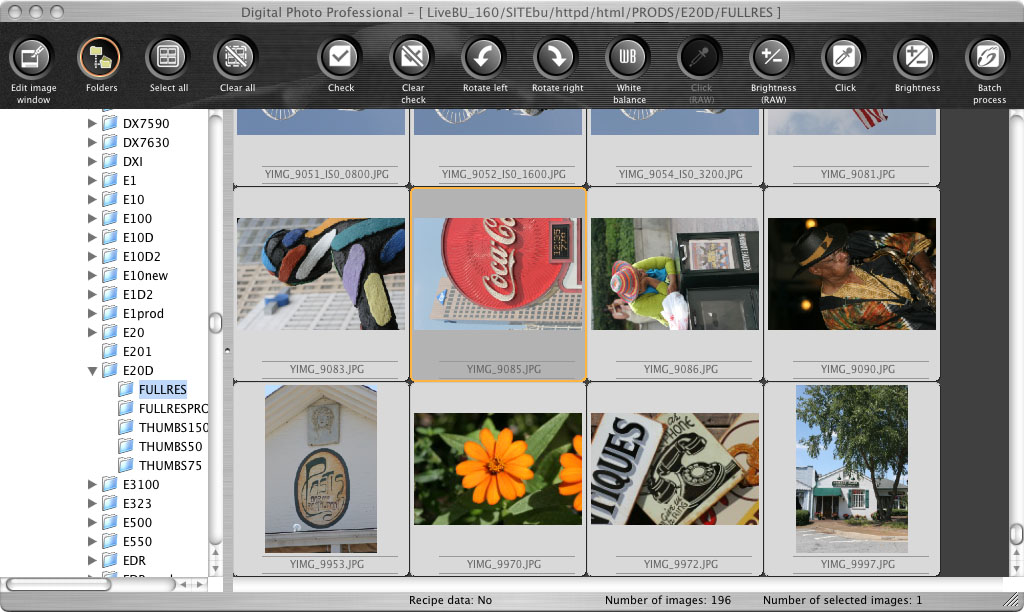Viewport: 1024px width, 612px height.
Task: Expand the E3100 folder
Action: pos(93,485)
